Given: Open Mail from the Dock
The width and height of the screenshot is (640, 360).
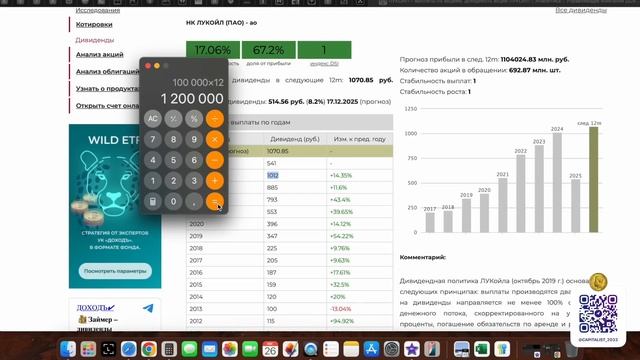Looking at the screenshot, I should tap(209, 349).
